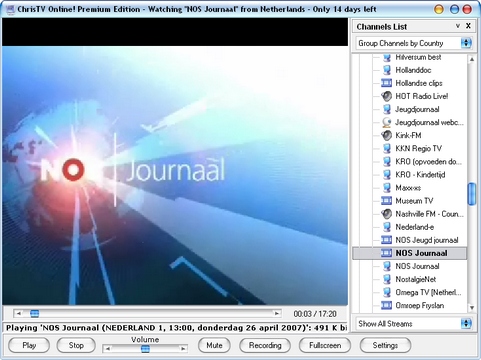Screen dimensions: 481x360
Task: Click the film icon of highlighted NOS Journaal
Action: 386,253
